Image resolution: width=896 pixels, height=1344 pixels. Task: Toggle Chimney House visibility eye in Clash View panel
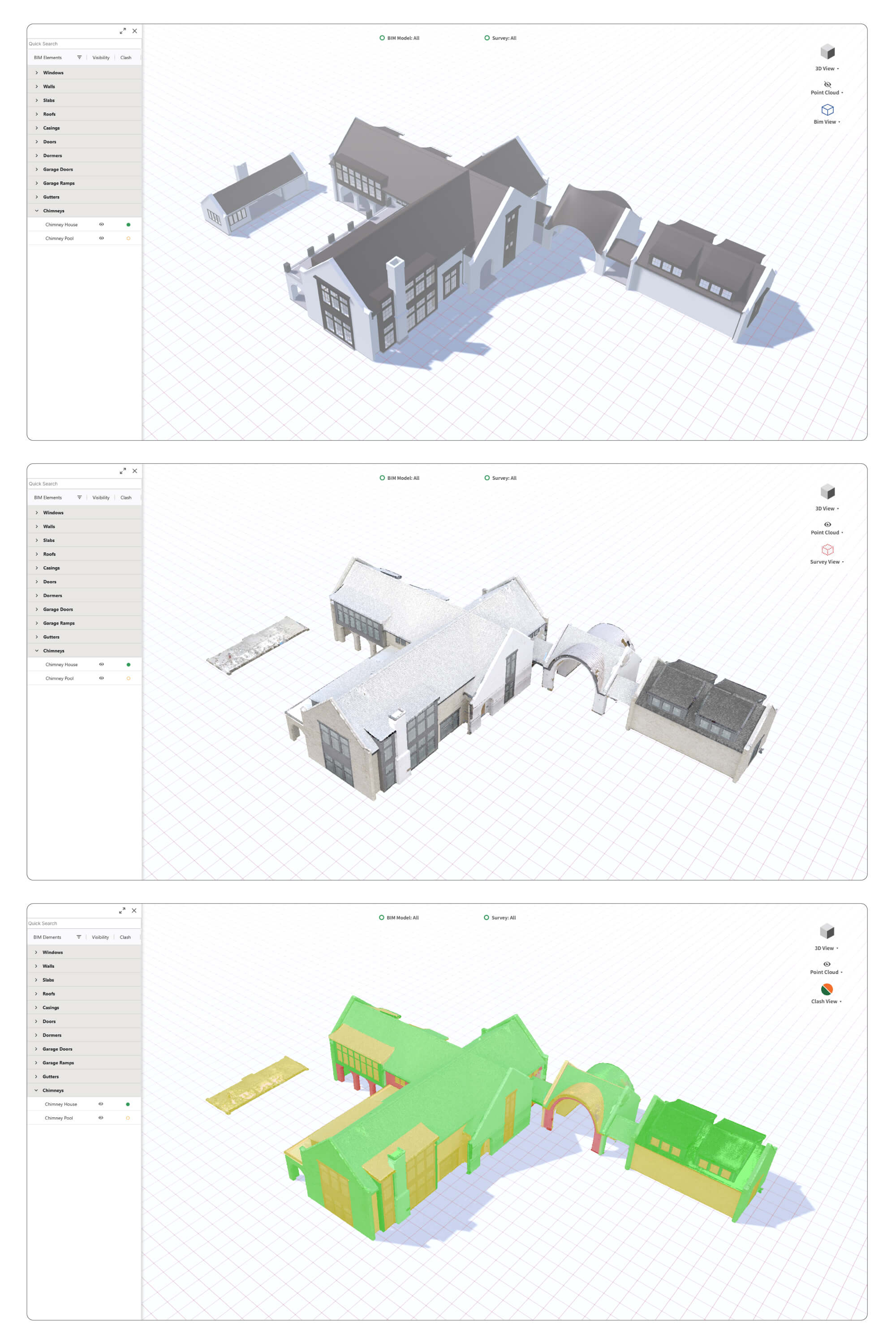coord(100,1104)
